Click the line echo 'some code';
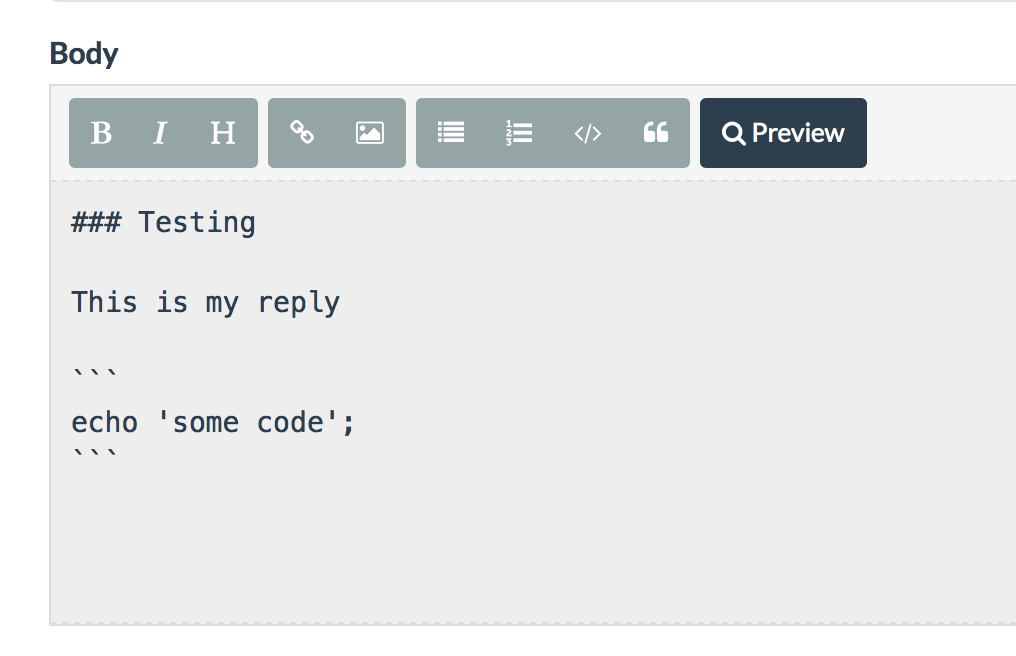Screen dimensions: 1016x656 pyautogui.click(x=213, y=423)
